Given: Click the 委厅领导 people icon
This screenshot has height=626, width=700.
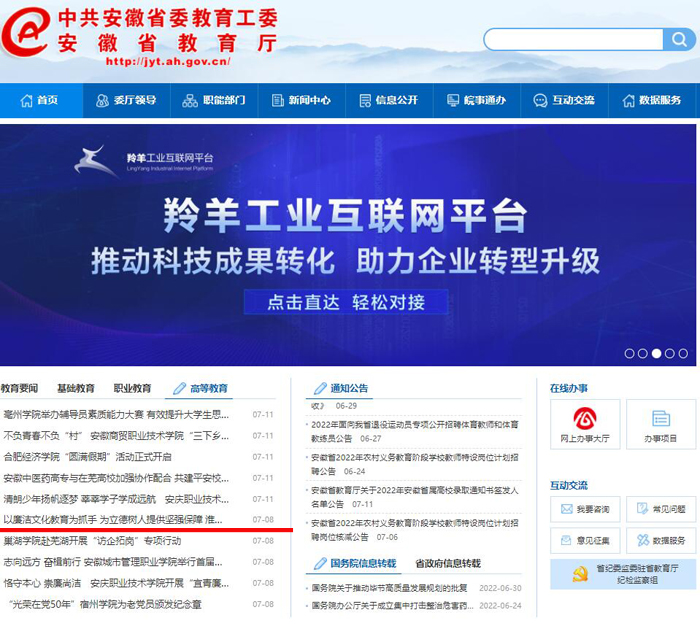Looking at the screenshot, I should 103,100.
